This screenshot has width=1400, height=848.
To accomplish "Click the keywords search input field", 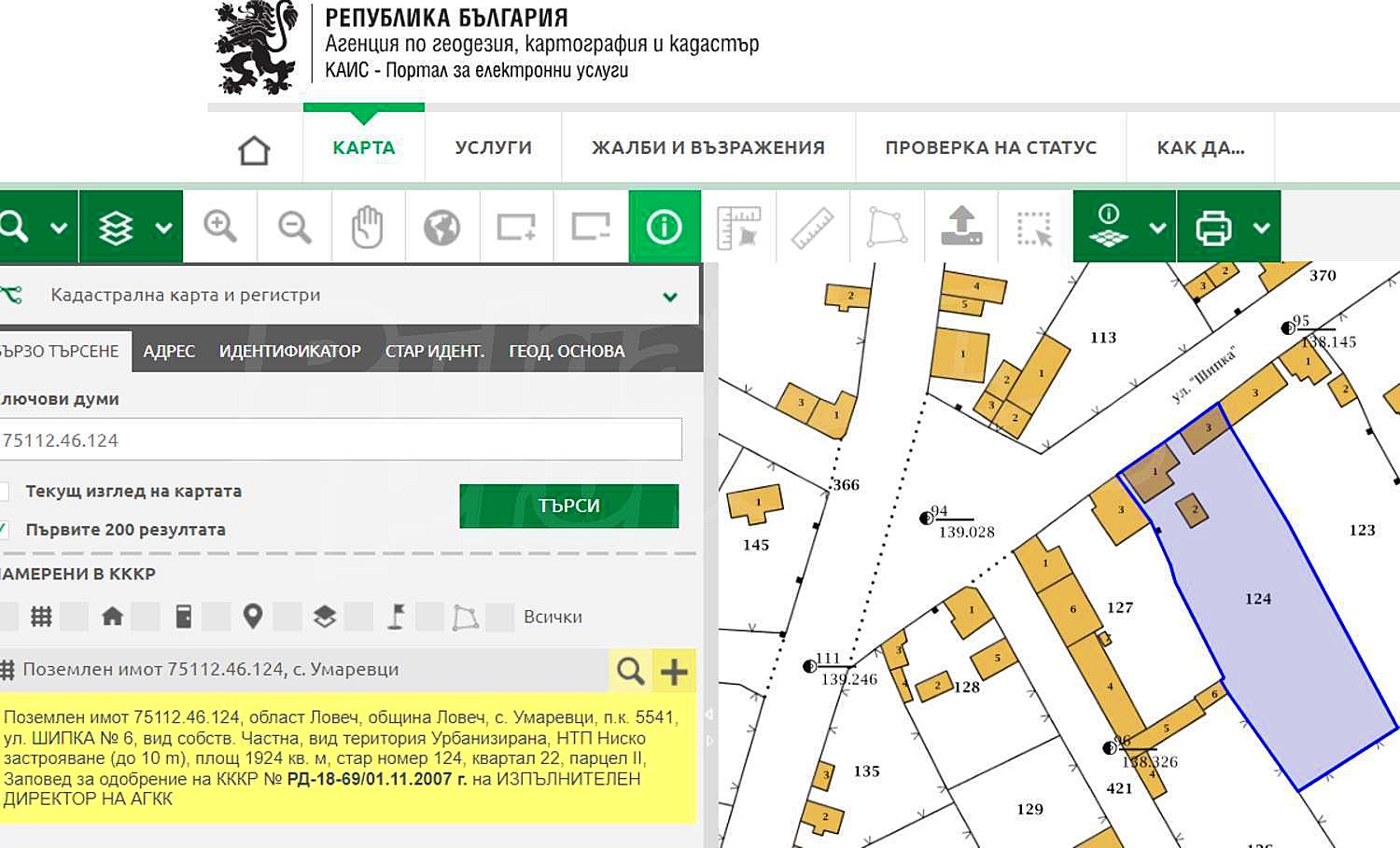I will (341, 439).
